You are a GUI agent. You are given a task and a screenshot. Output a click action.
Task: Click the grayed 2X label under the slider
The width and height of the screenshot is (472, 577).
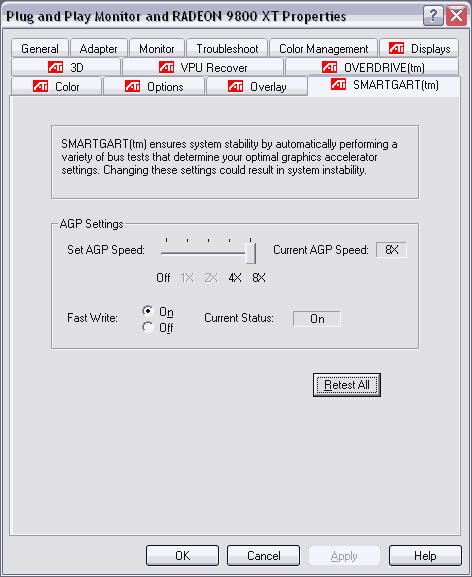coord(211,277)
